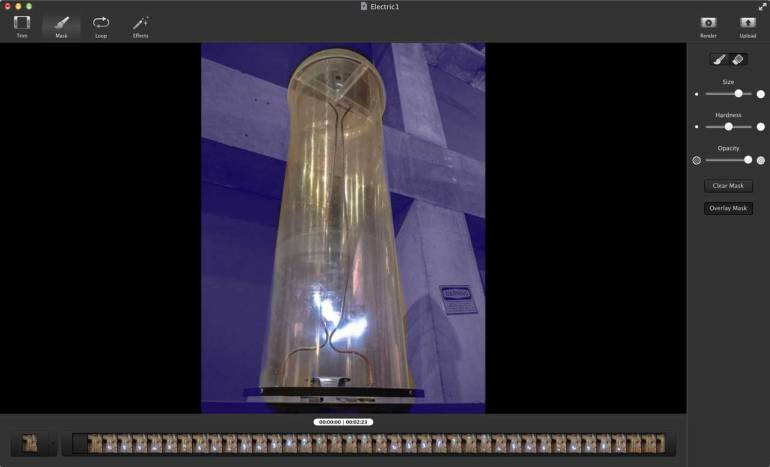Select the Mask tool
770x467 pixels.
61,27
